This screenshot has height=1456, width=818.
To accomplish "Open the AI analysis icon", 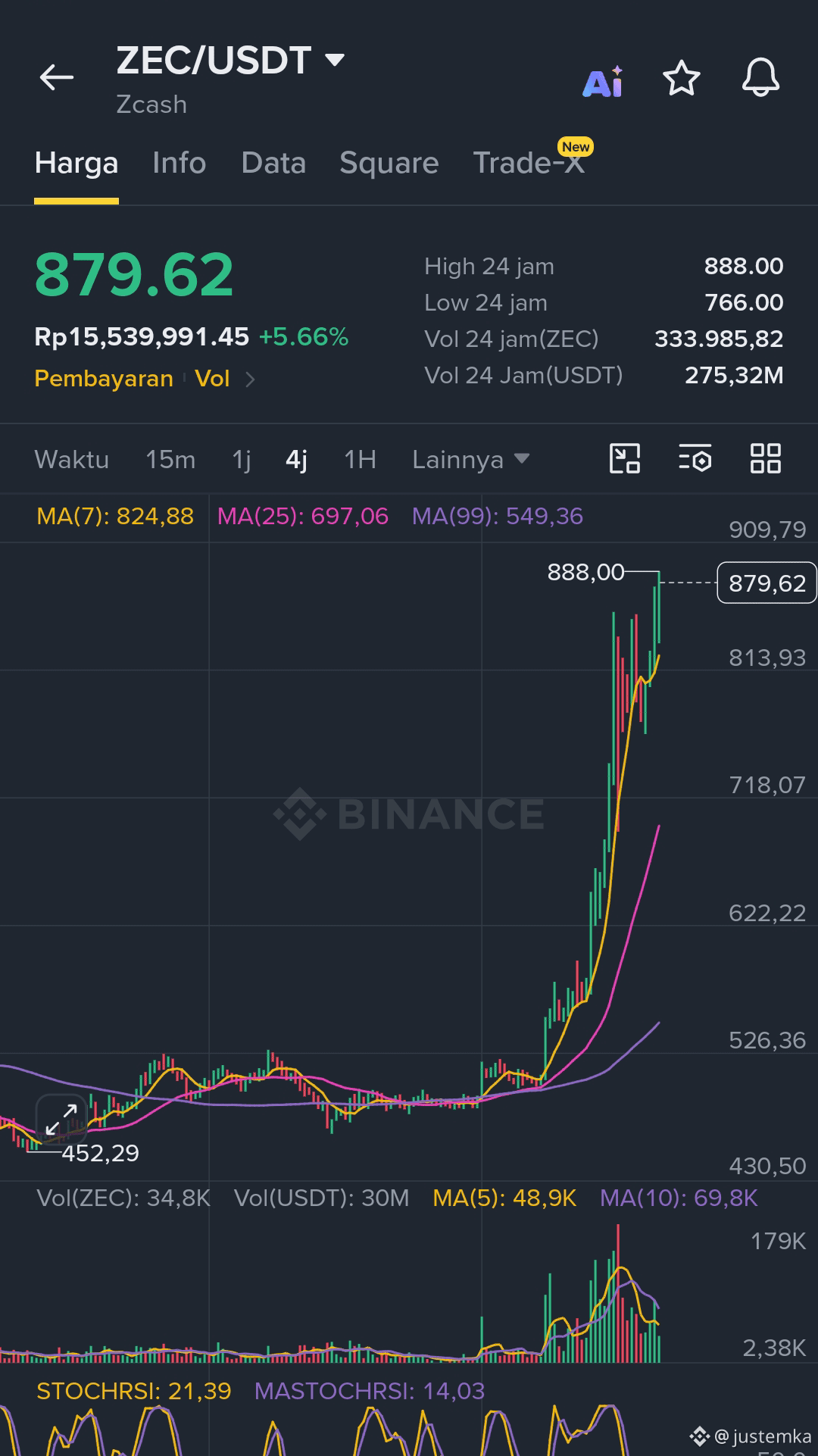I will coord(603,82).
